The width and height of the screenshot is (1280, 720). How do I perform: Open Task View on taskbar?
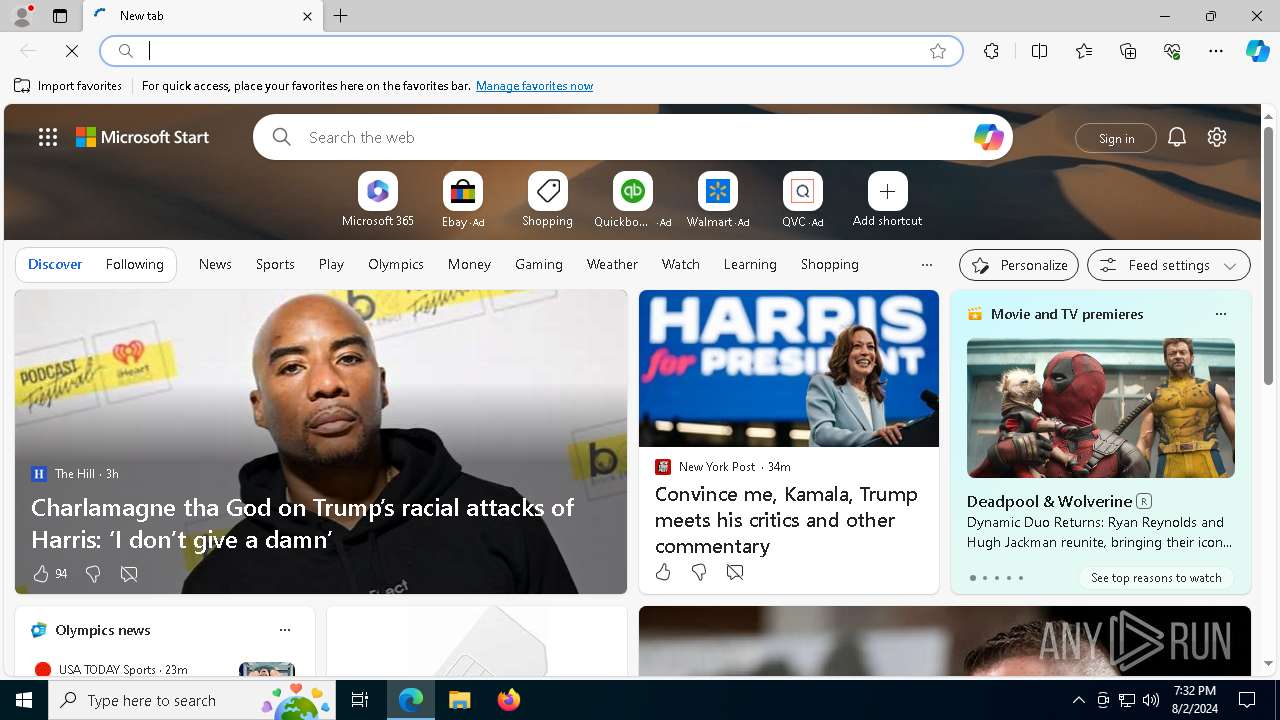pos(360,700)
